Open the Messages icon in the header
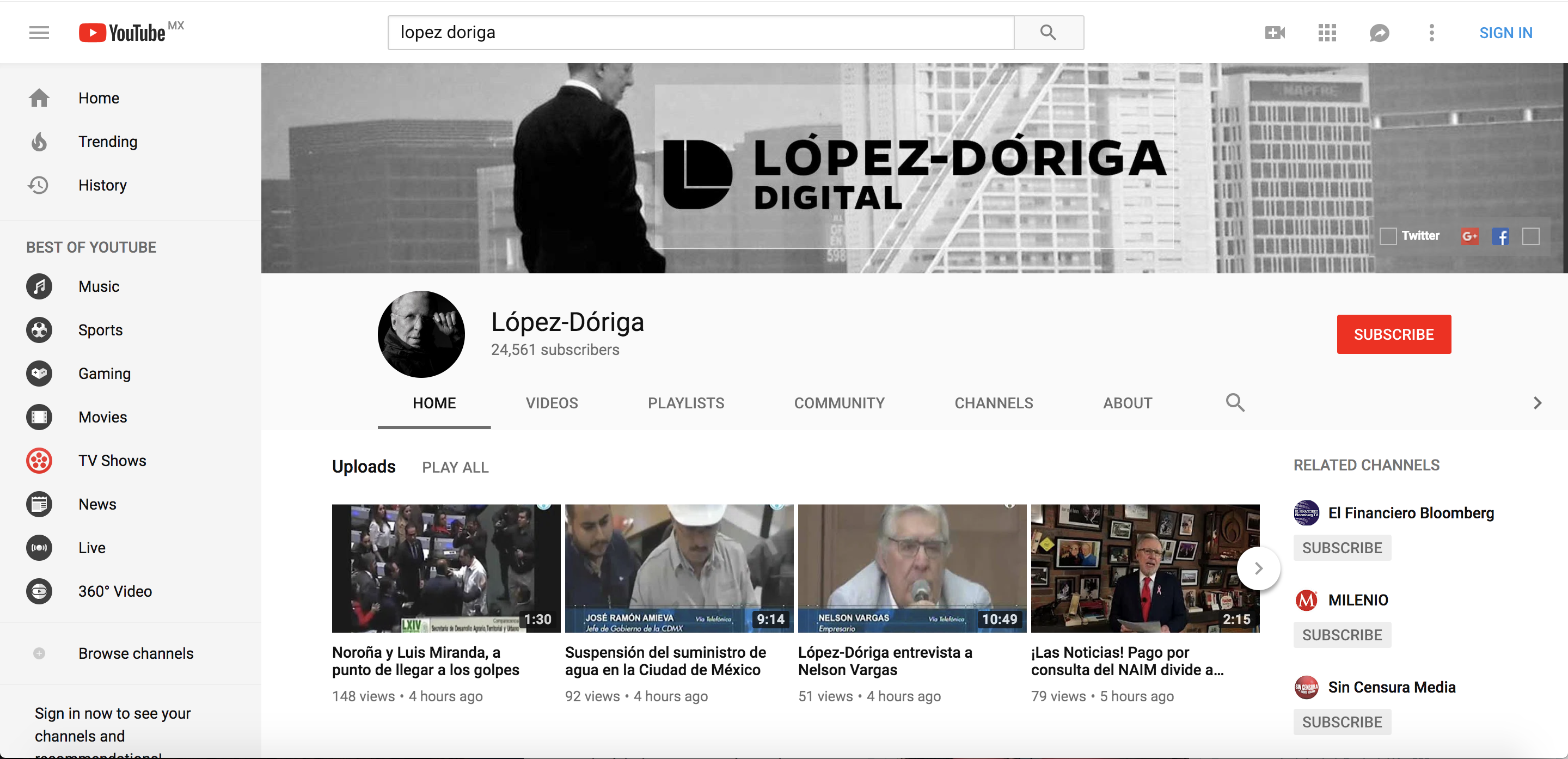This screenshot has height=759, width=1568. click(x=1379, y=32)
